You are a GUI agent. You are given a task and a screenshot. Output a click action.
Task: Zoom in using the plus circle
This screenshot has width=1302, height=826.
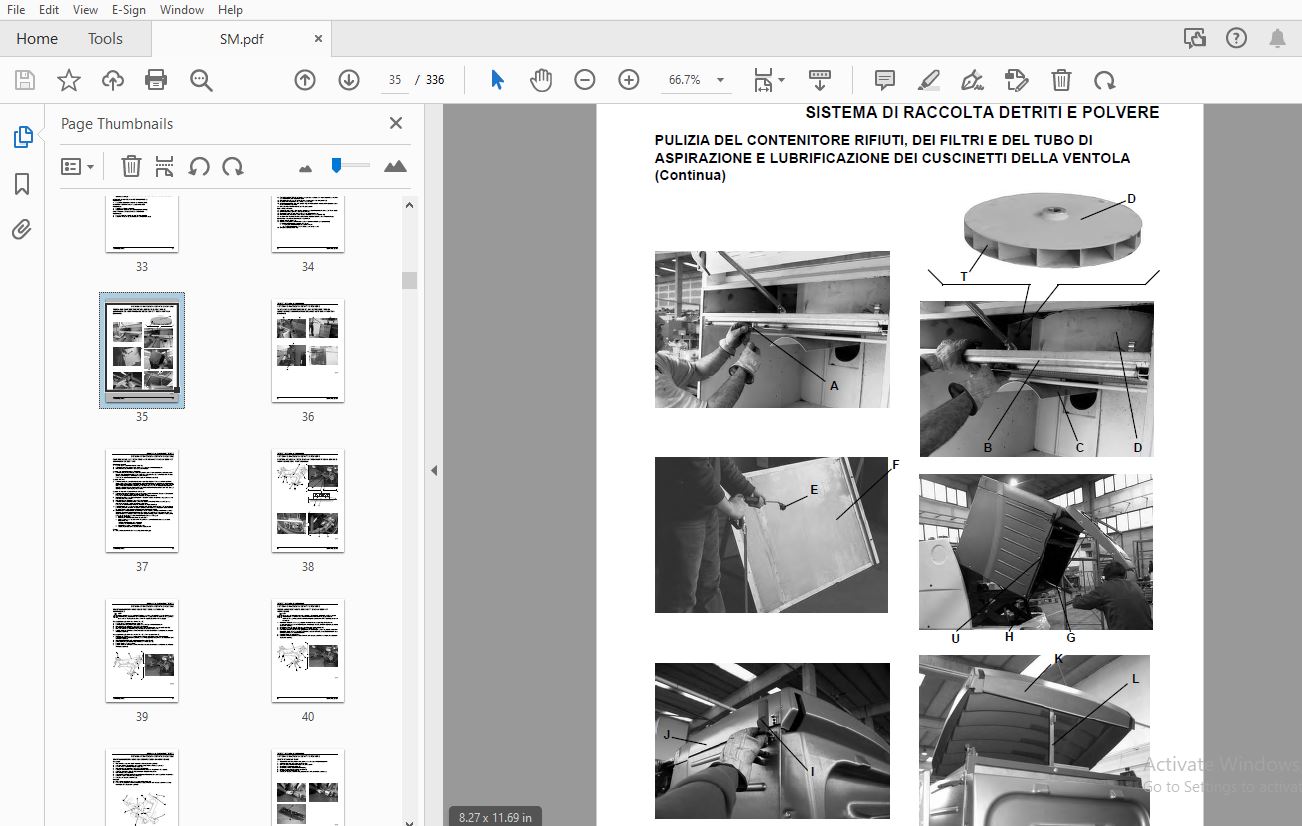[x=629, y=80]
